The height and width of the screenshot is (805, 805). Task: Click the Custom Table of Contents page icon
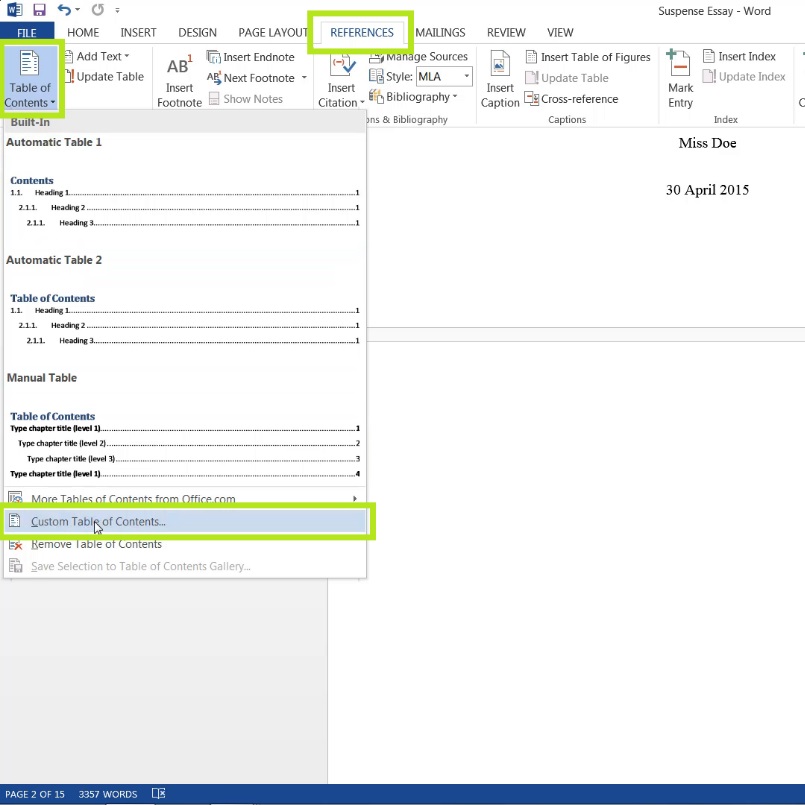[15, 521]
